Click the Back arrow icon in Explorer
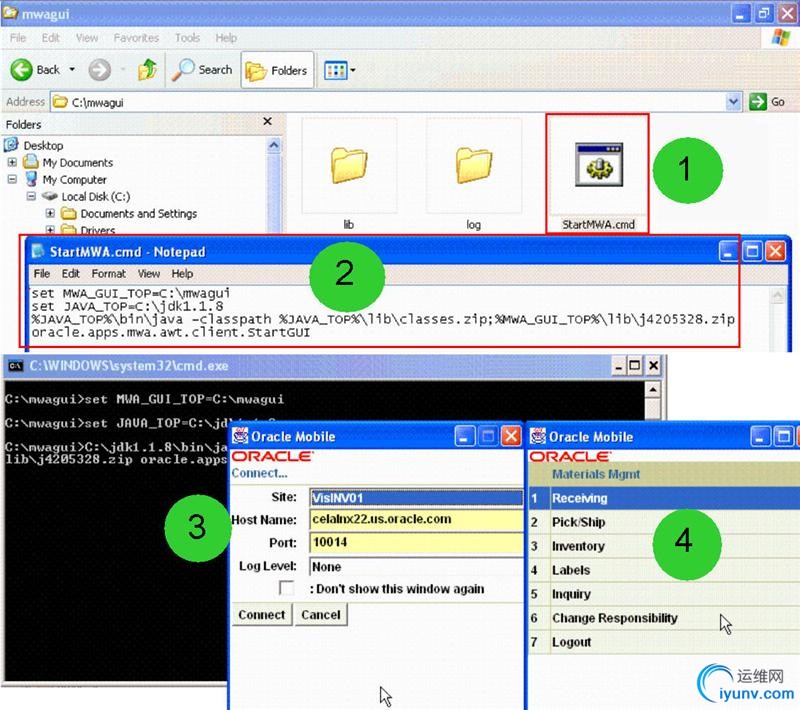The width and height of the screenshot is (800, 710). click(21, 70)
